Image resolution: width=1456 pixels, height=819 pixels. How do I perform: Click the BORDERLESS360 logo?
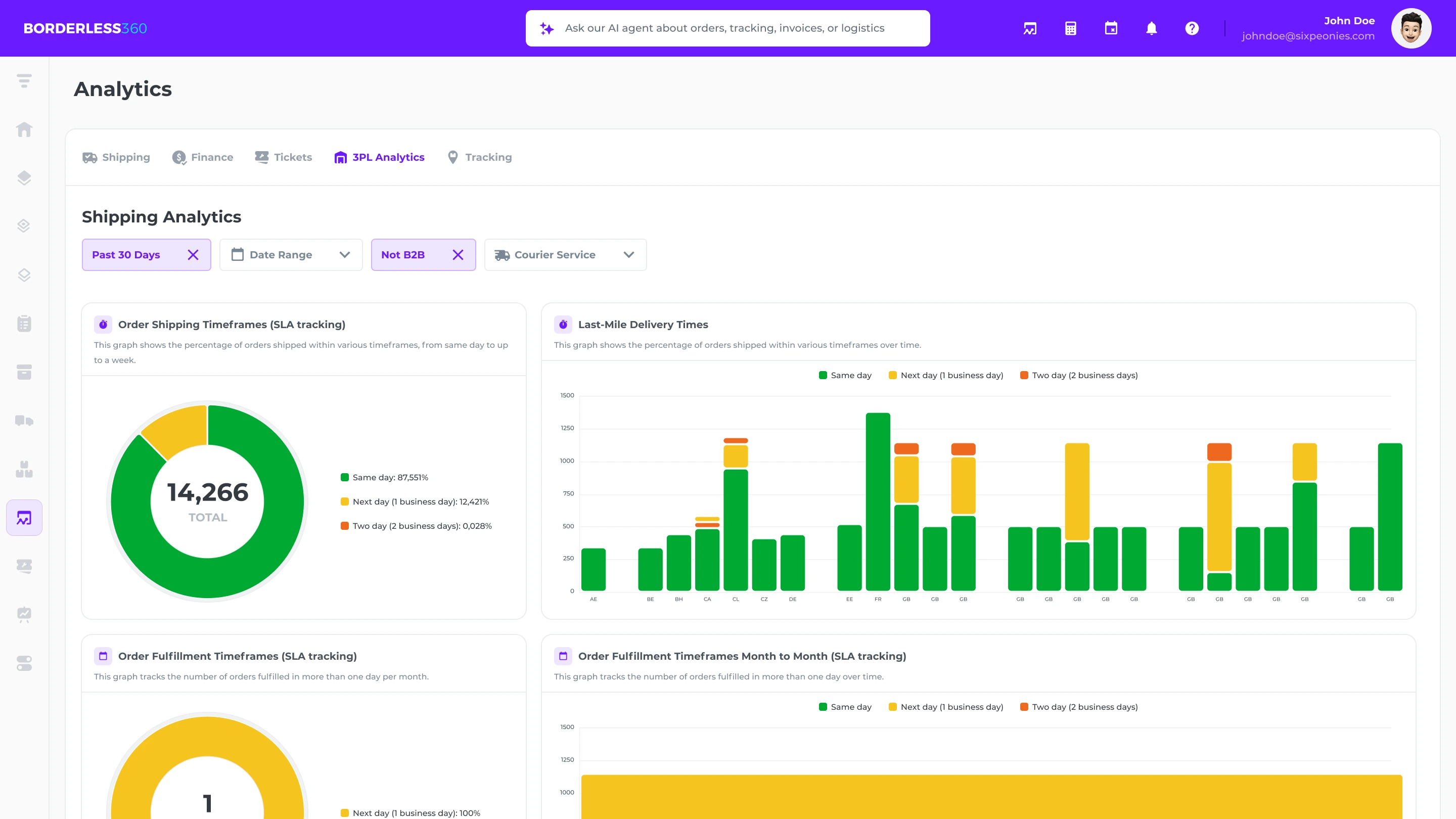(85, 28)
